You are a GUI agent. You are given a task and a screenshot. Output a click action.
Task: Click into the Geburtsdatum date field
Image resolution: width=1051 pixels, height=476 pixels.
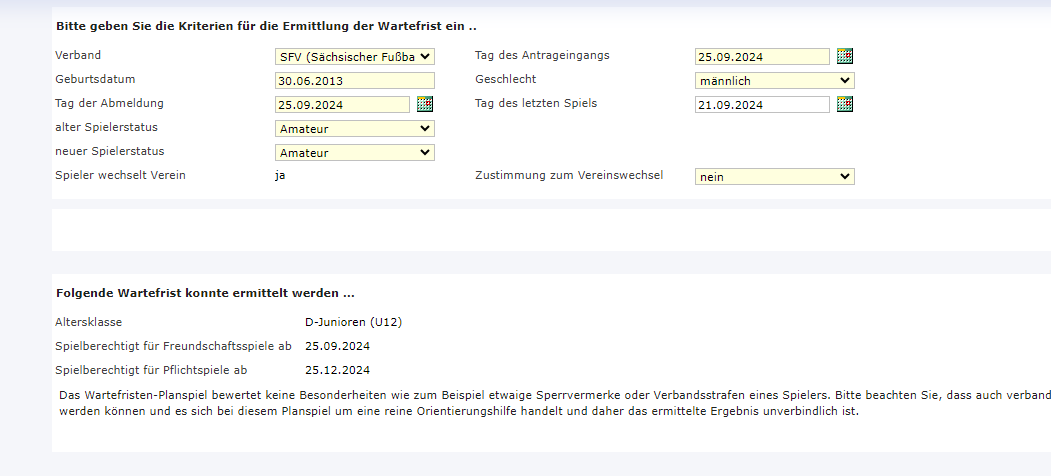tap(354, 81)
